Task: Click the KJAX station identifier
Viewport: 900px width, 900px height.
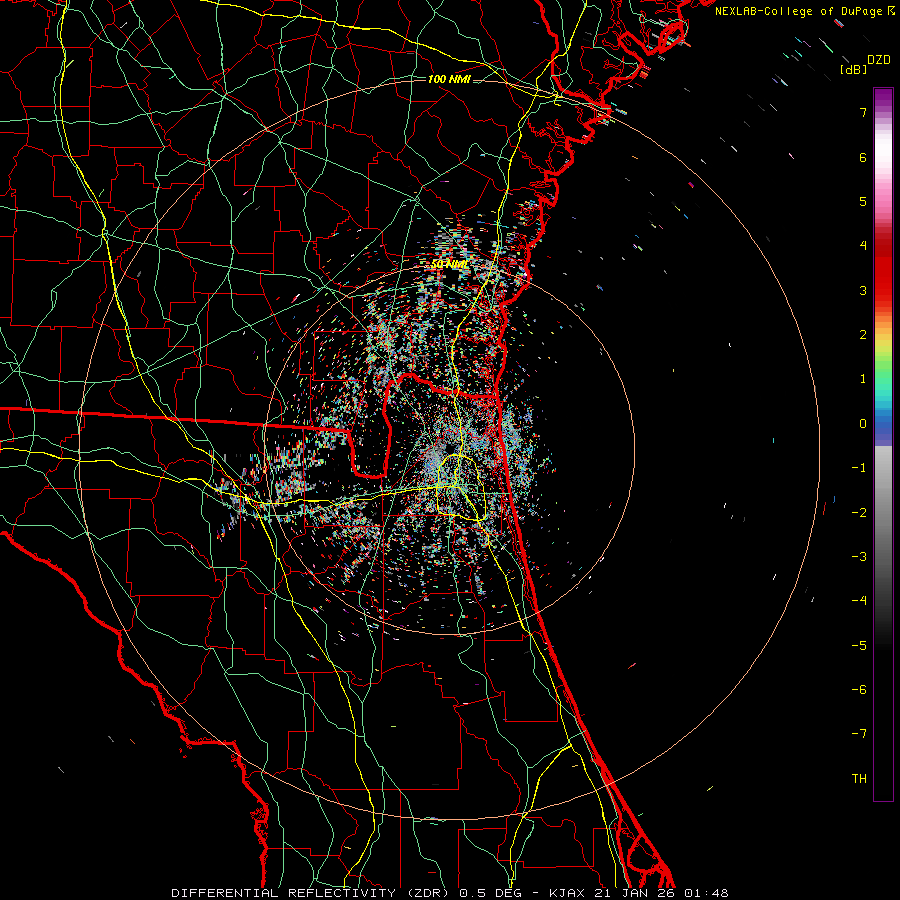Action: click(567, 893)
